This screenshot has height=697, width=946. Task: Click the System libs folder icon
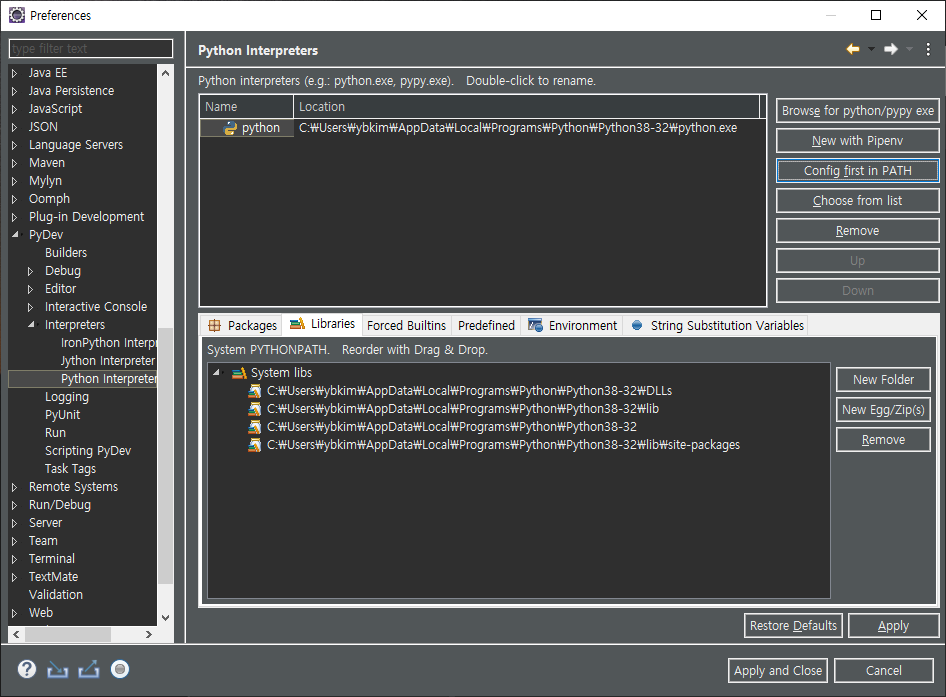[x=240, y=373]
